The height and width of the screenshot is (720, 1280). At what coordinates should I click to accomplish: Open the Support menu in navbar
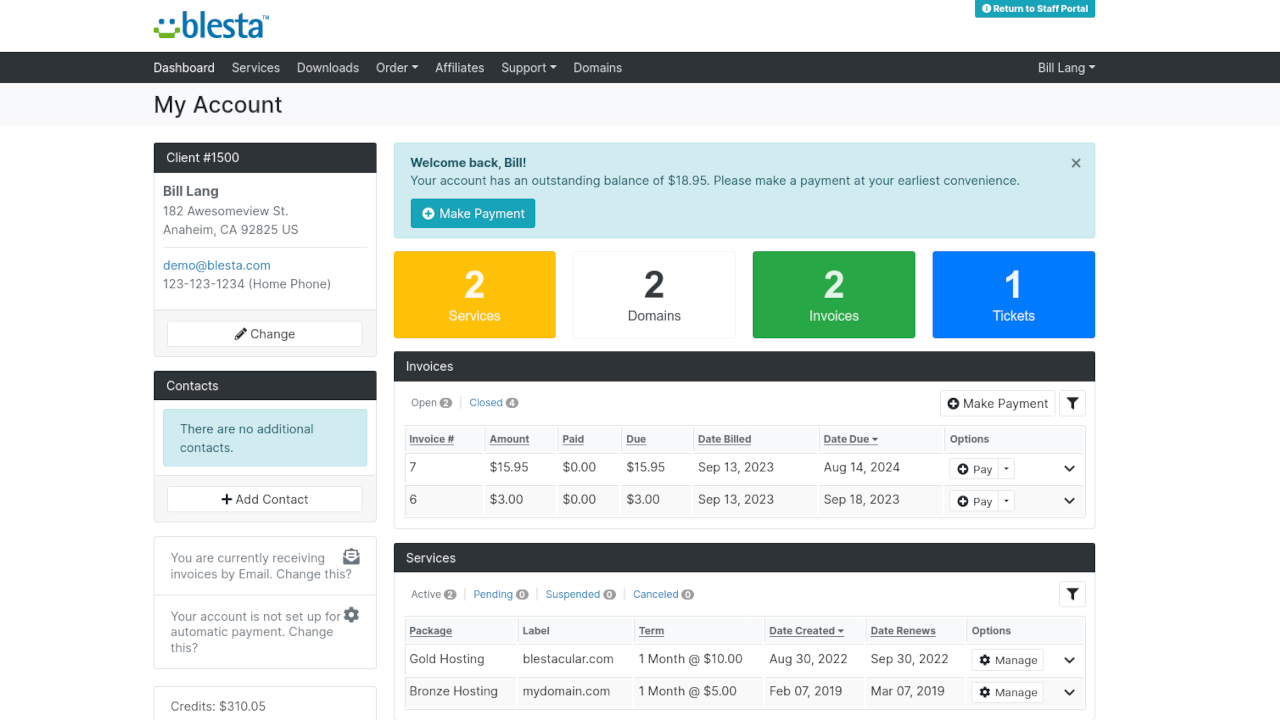pos(528,68)
